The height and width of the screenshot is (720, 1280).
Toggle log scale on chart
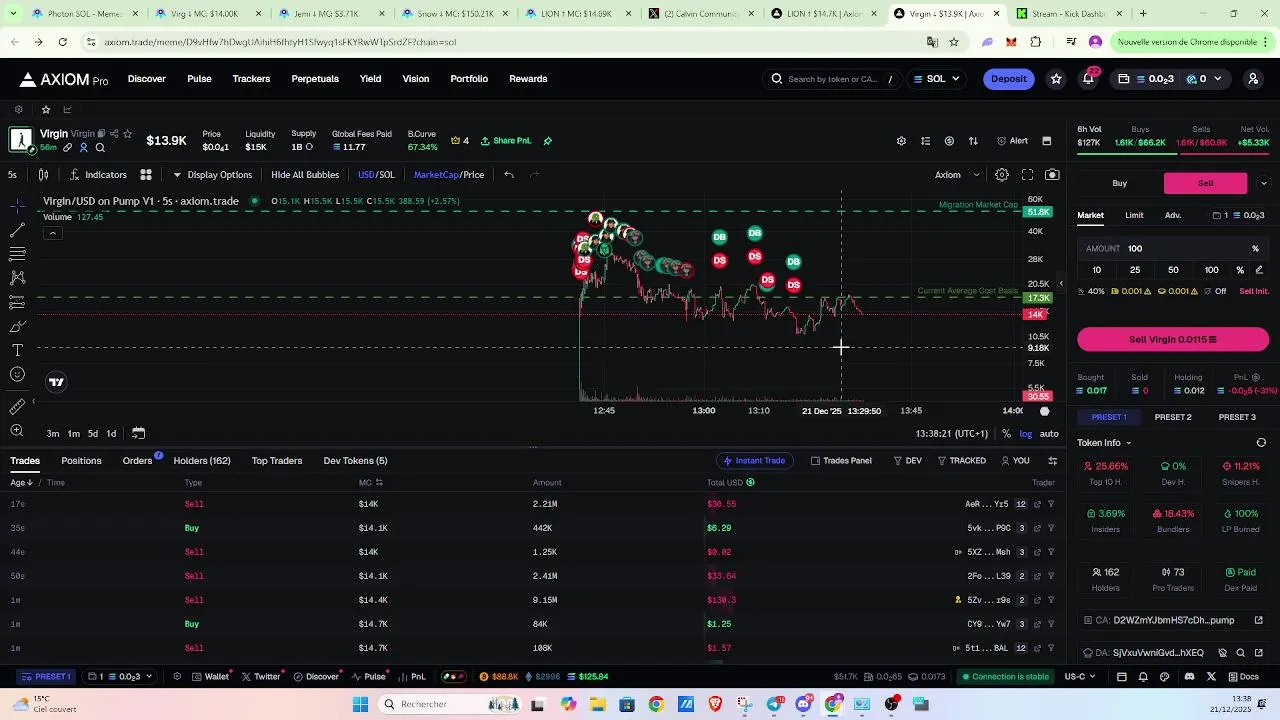coord(1025,434)
